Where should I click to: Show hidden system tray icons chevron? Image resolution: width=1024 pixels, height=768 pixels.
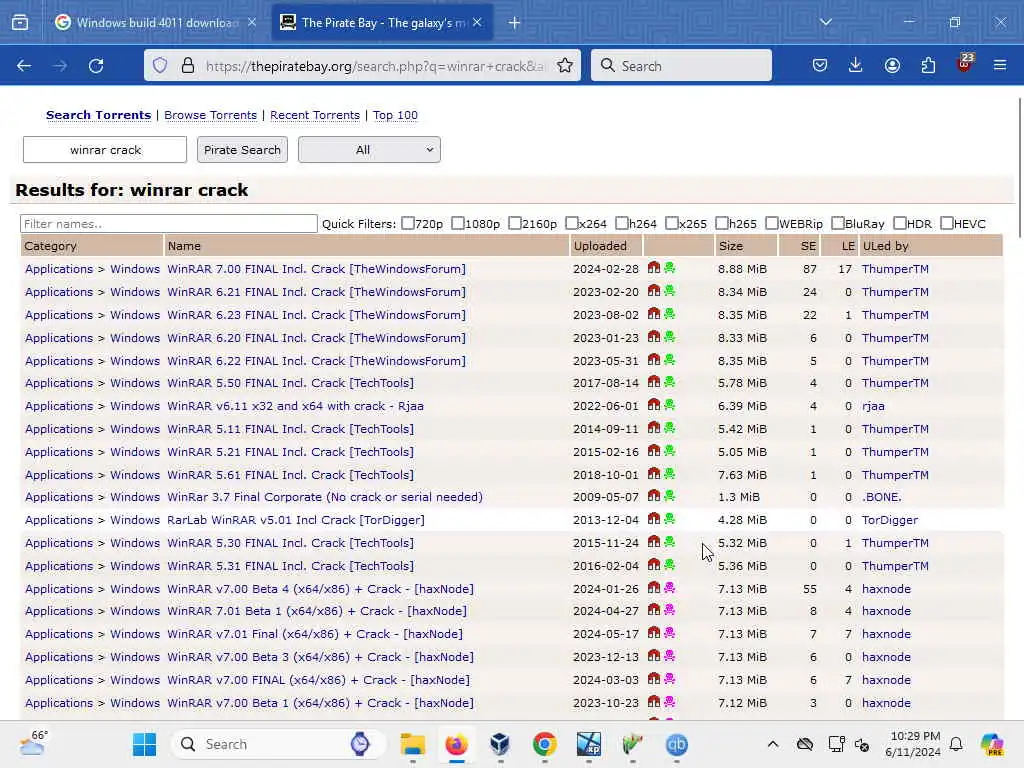pos(773,744)
